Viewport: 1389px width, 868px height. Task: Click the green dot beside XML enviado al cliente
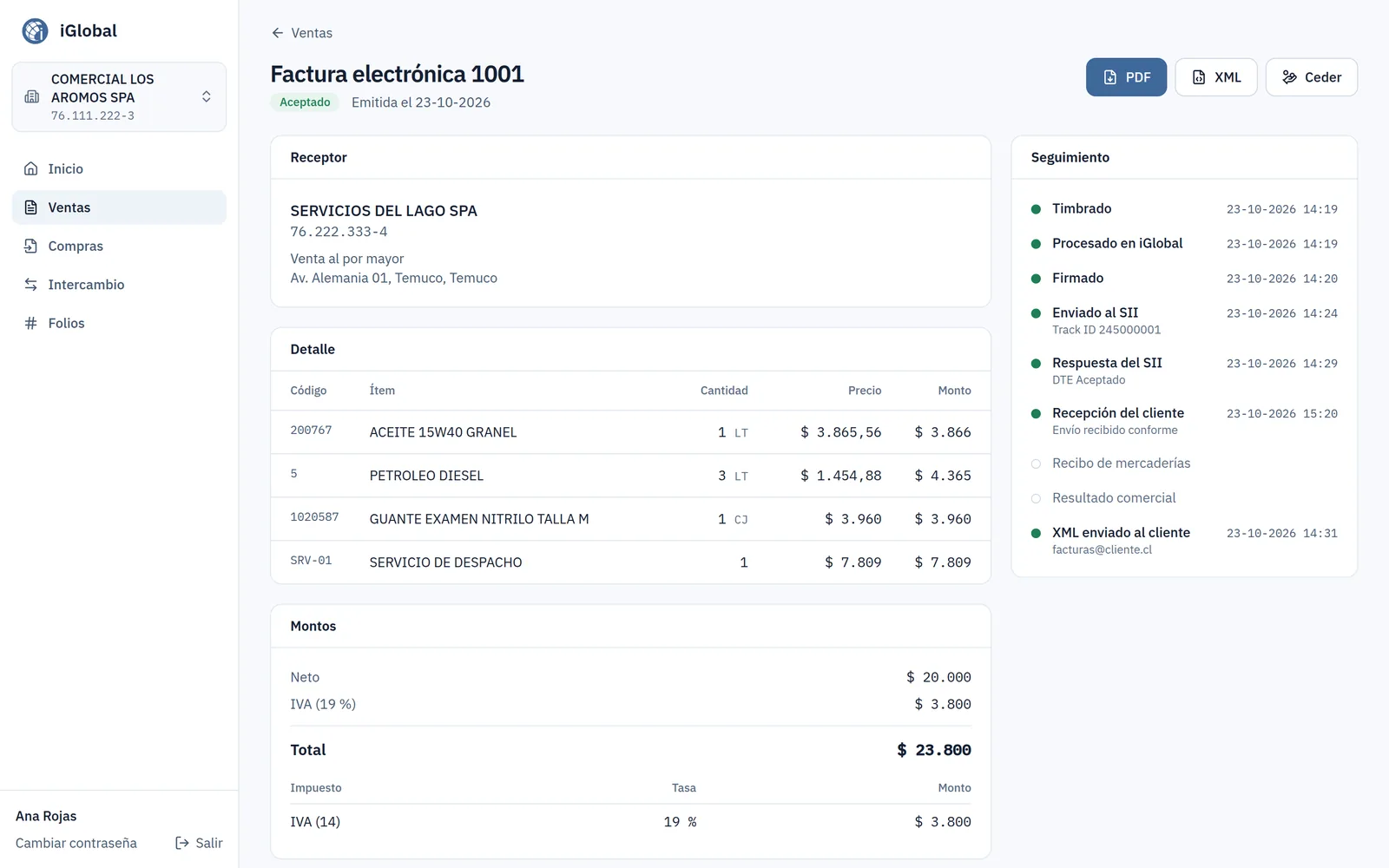point(1036,533)
